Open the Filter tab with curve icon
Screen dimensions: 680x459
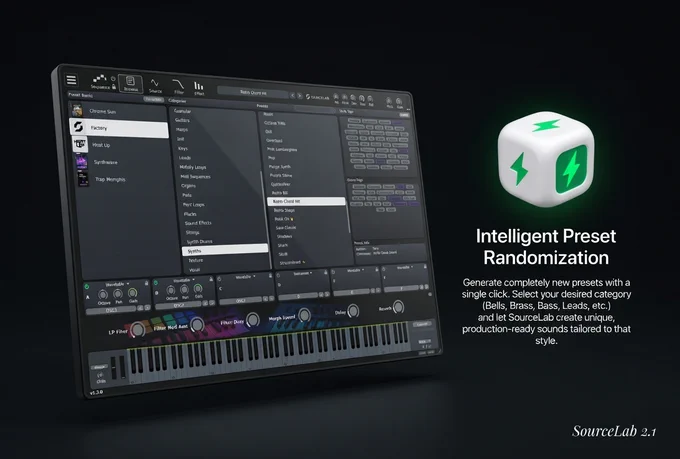pos(179,86)
